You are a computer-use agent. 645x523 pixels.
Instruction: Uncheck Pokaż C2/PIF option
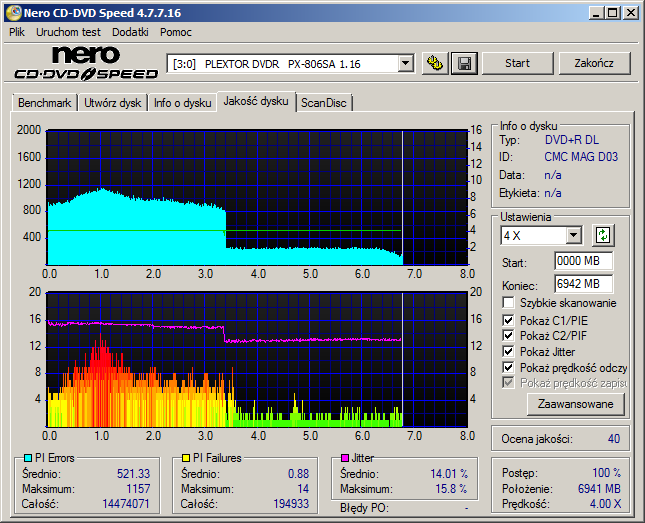click(508, 336)
